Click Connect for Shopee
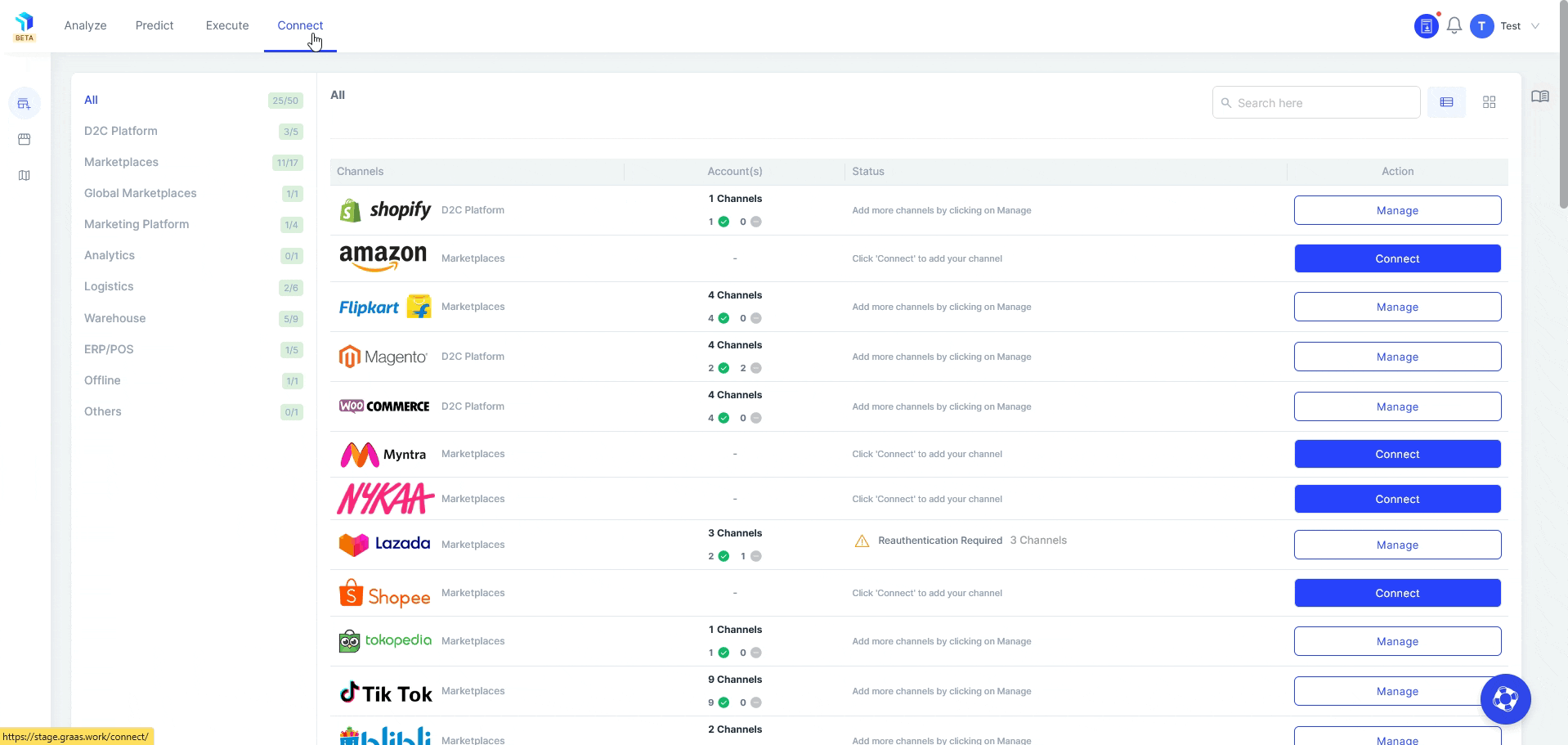 pos(1397,593)
